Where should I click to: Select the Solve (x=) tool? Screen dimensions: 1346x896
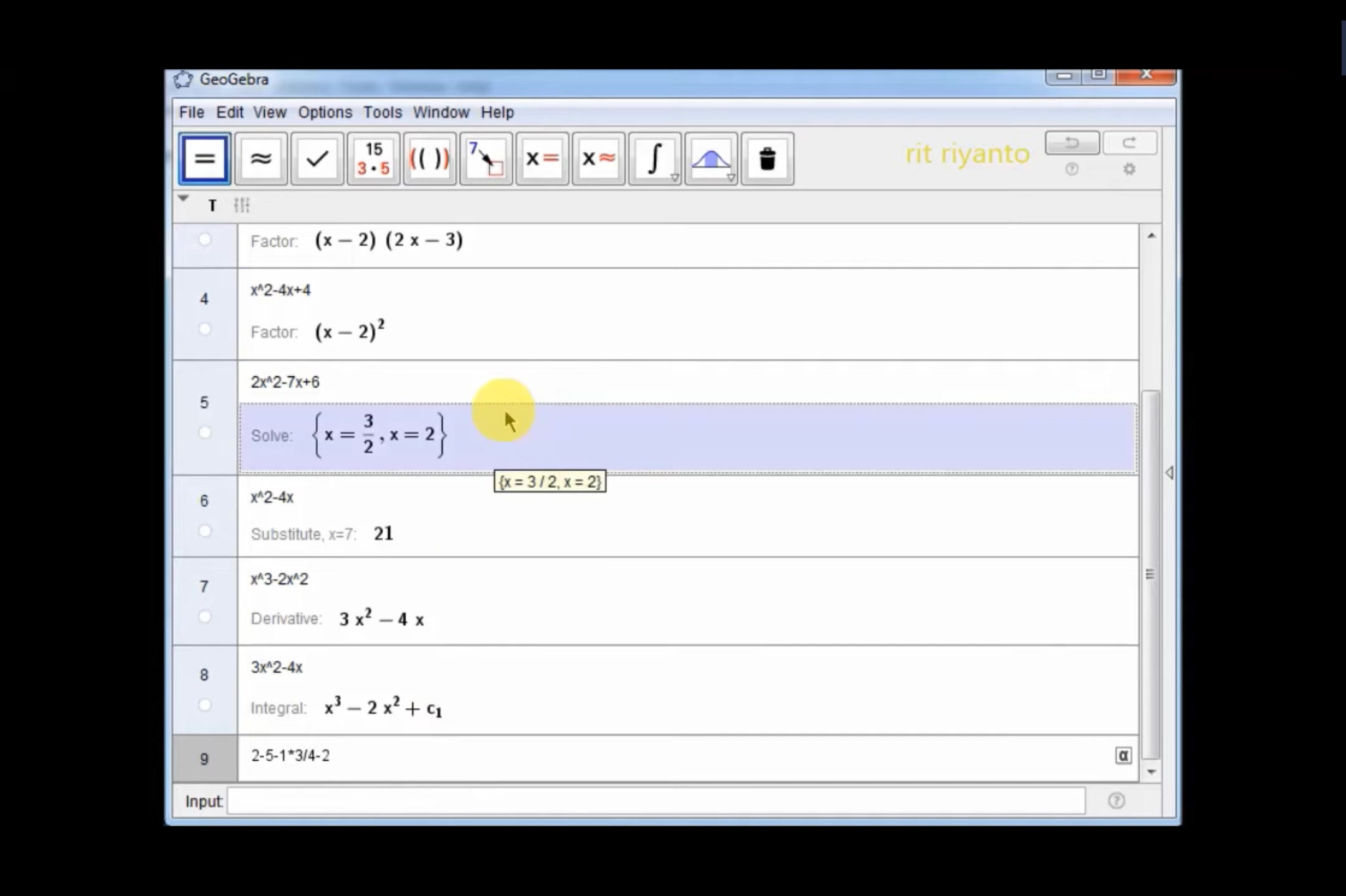[x=542, y=159]
